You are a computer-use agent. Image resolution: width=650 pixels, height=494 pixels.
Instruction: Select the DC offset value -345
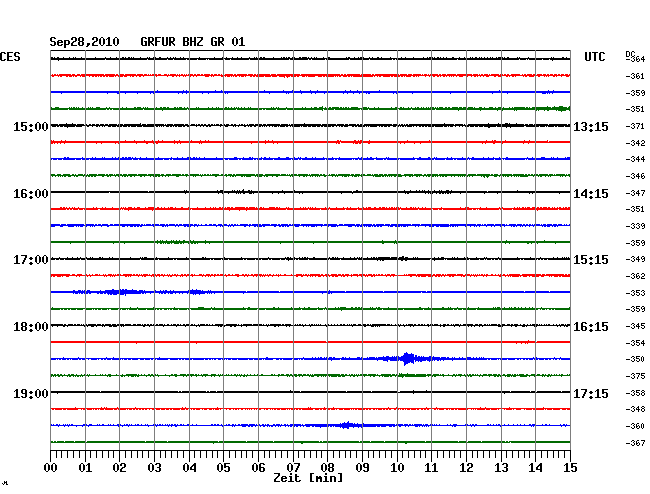coord(635,326)
